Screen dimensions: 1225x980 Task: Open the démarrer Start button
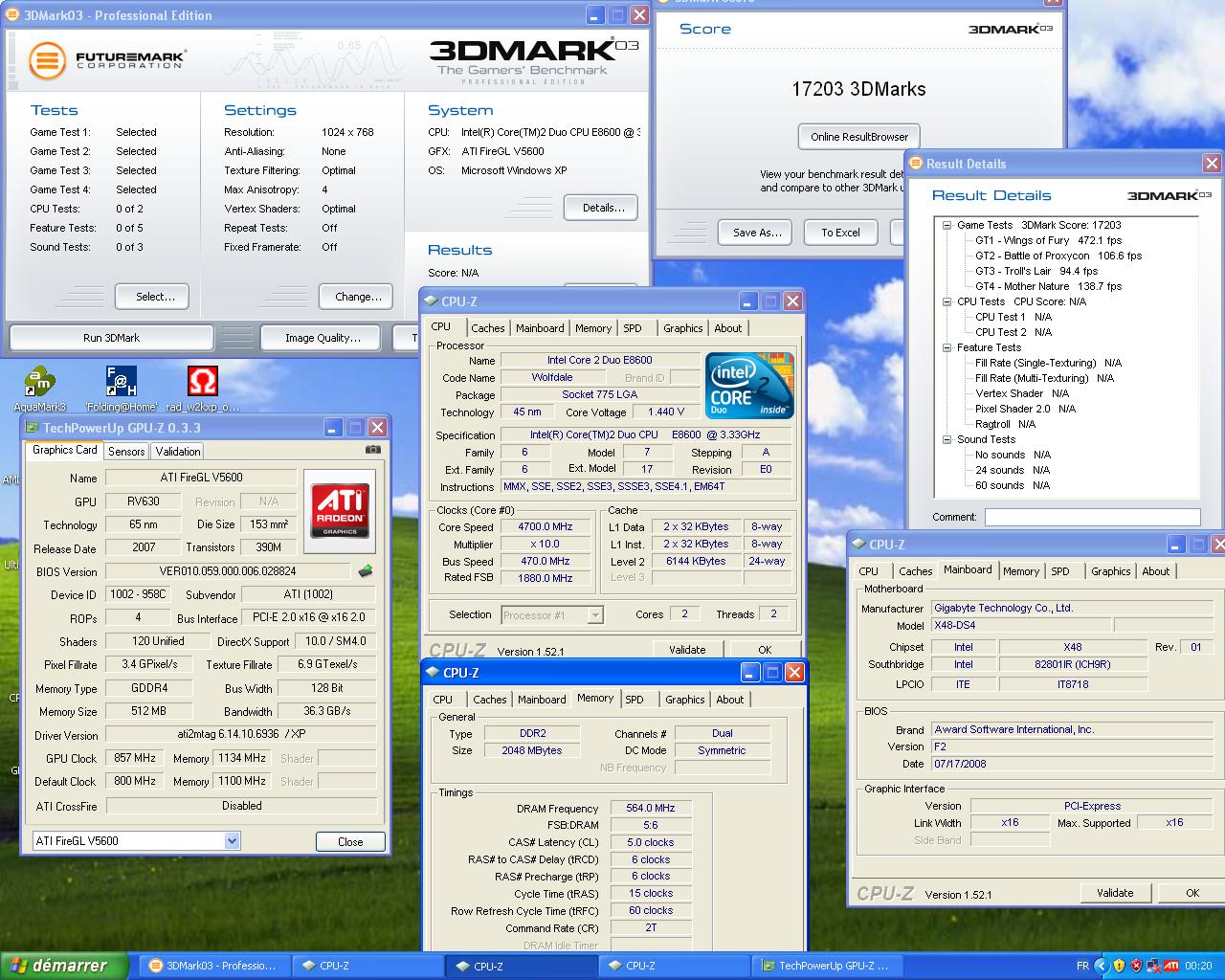pos(64,966)
